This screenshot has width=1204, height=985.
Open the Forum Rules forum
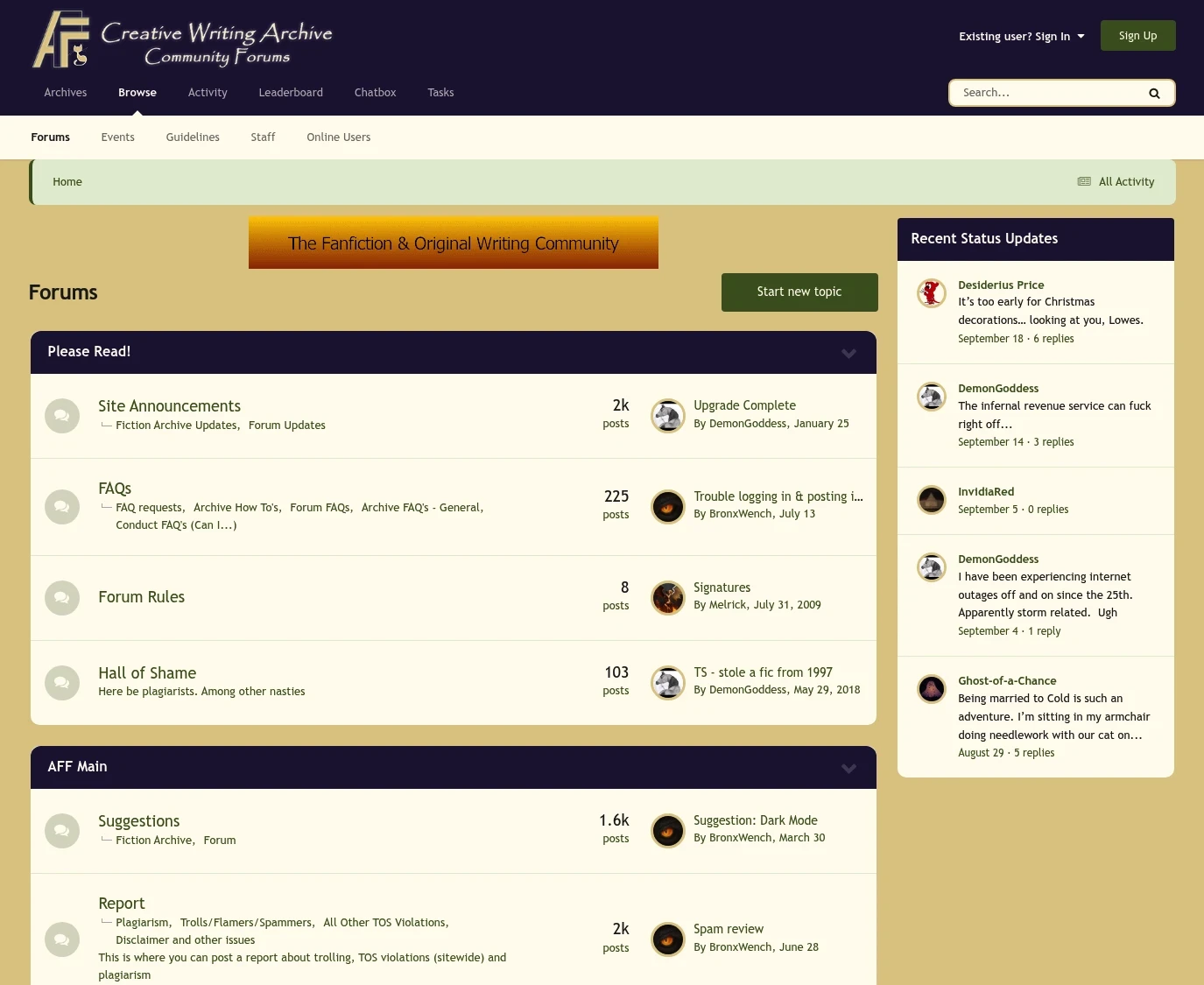(142, 597)
